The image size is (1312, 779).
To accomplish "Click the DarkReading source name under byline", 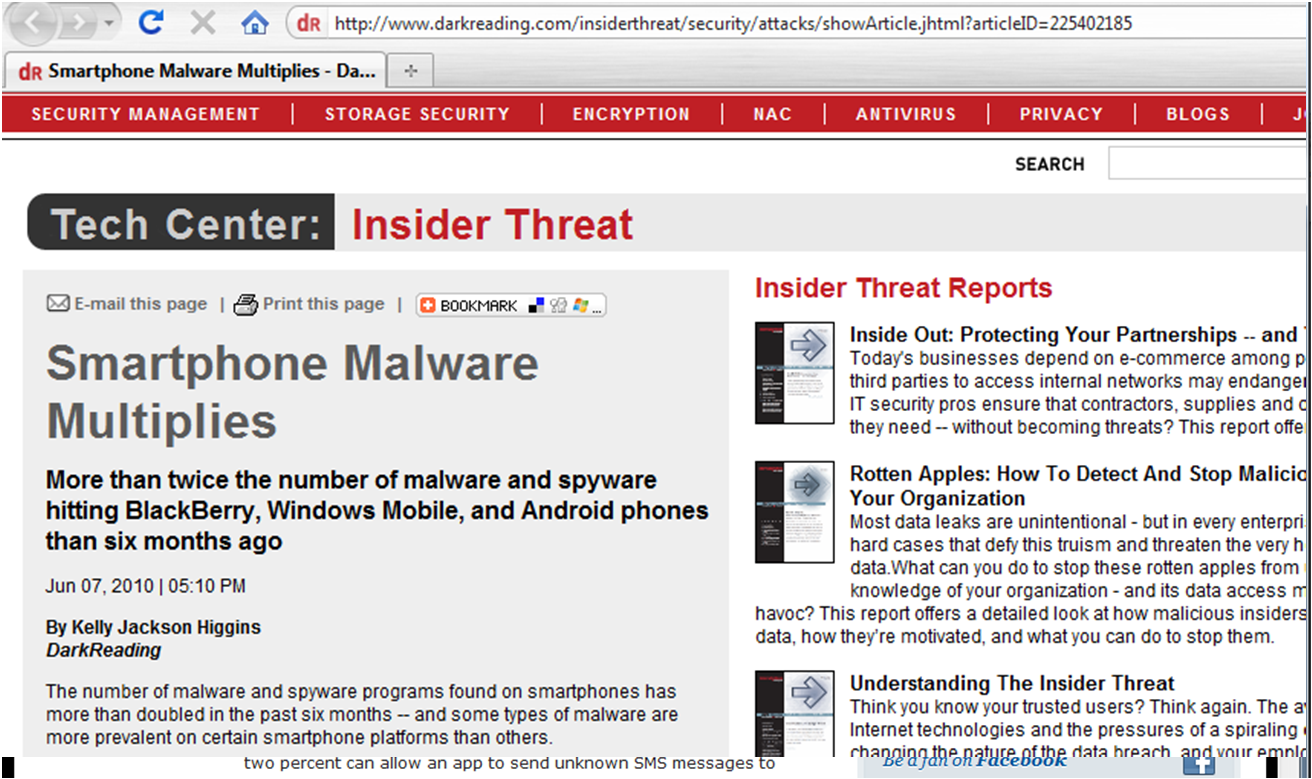I will [x=104, y=650].
